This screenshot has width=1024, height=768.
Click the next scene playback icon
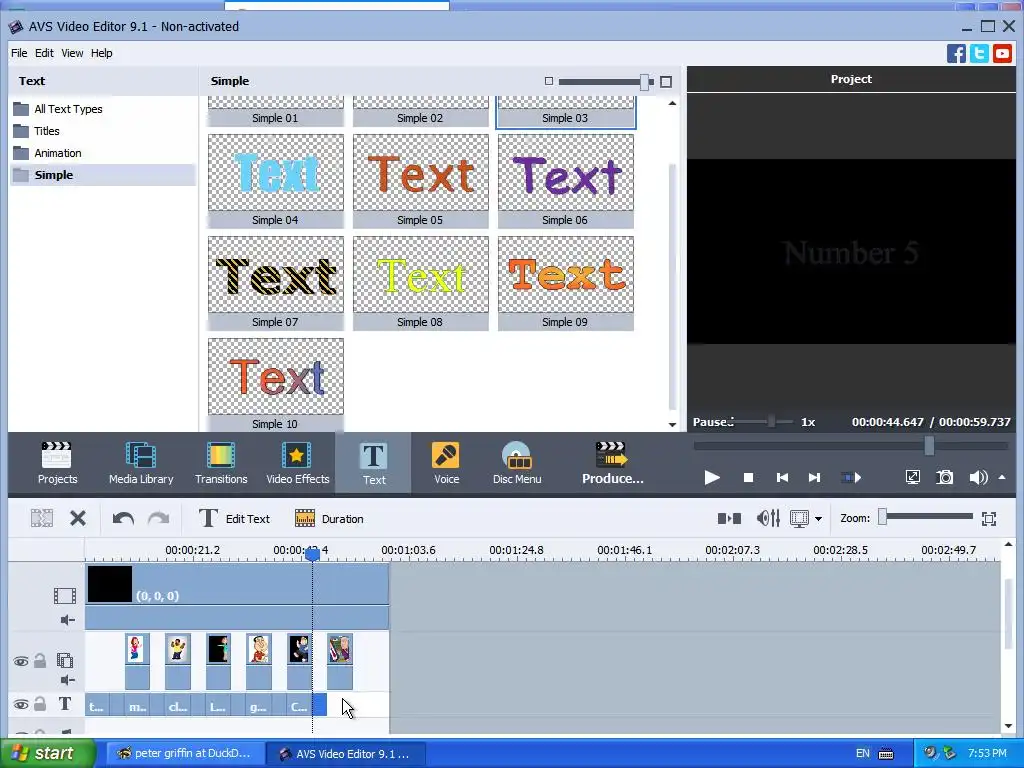(x=851, y=477)
